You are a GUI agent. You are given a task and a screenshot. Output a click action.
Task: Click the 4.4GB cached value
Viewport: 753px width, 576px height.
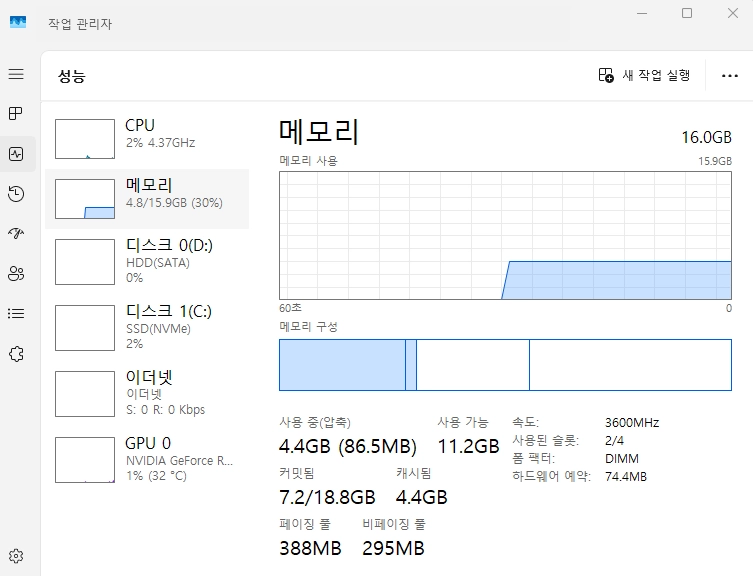422,497
